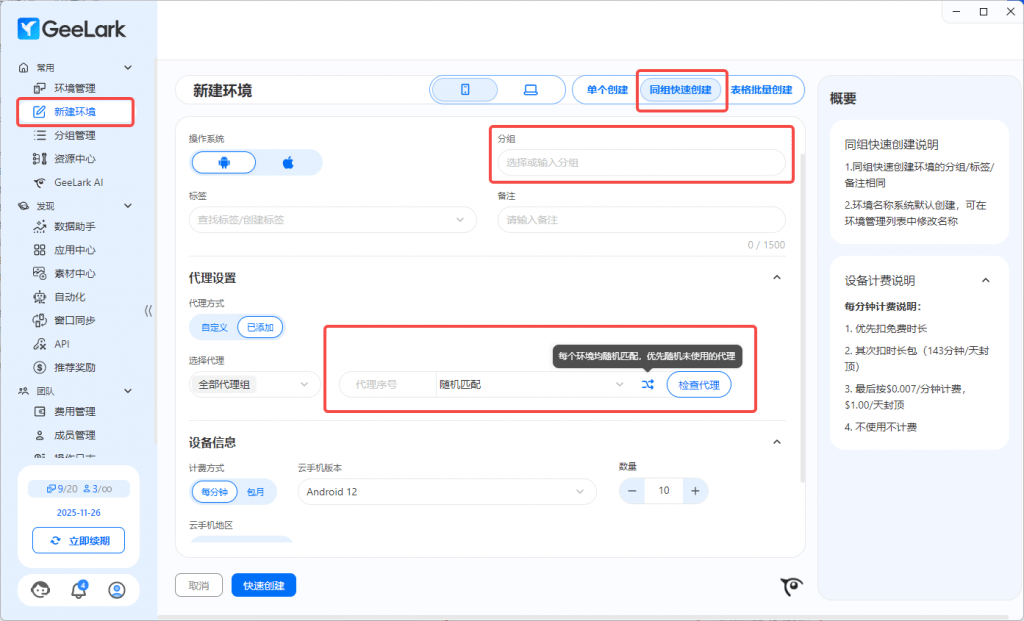Select the Android operating system icon

[x=224, y=162]
